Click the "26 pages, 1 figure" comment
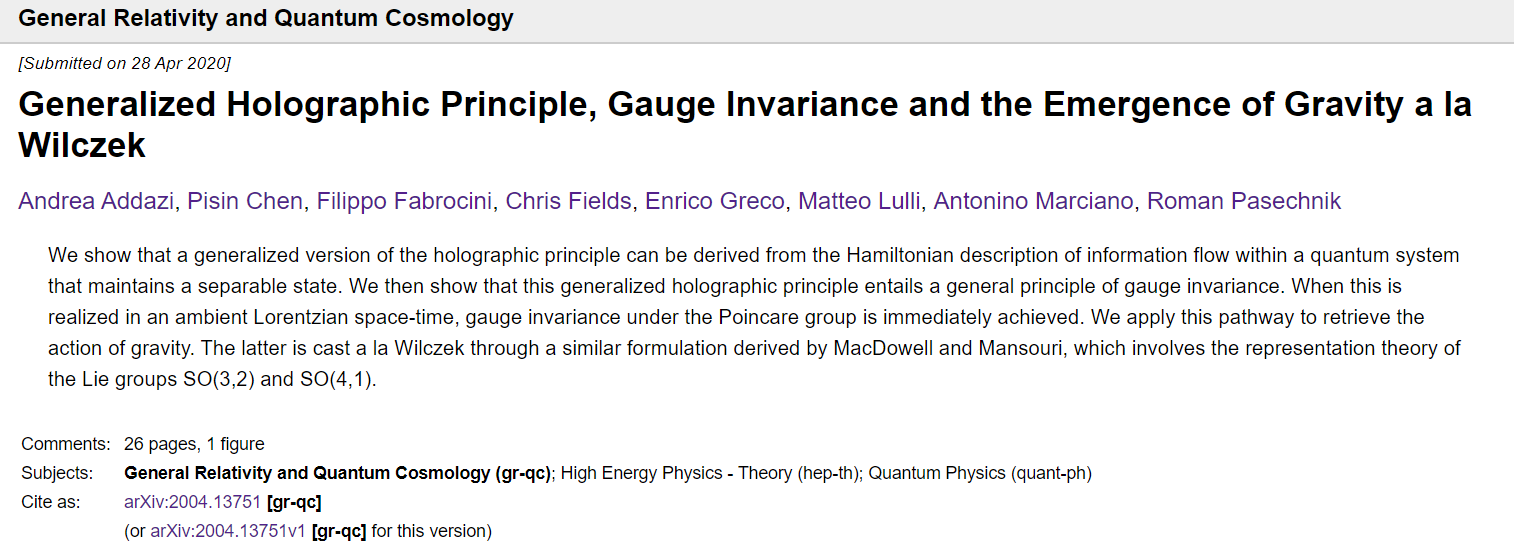This screenshot has height=555, width=1514. (194, 444)
